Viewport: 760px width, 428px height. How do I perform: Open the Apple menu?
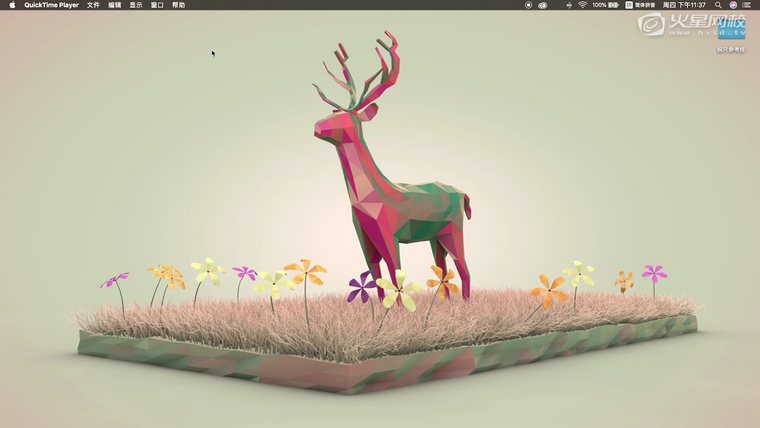12,5
